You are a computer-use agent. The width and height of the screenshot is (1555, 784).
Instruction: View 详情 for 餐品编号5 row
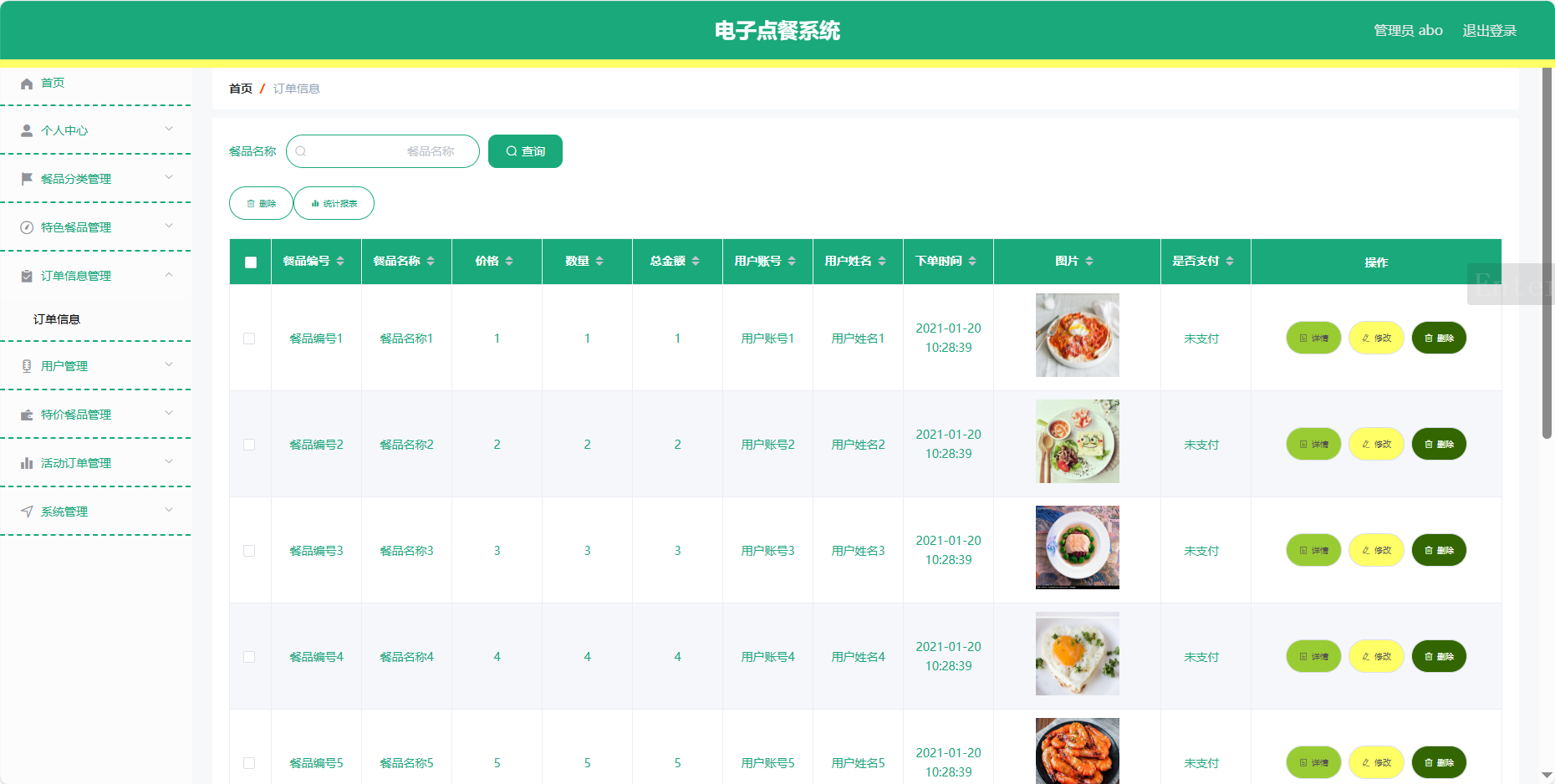point(1313,762)
